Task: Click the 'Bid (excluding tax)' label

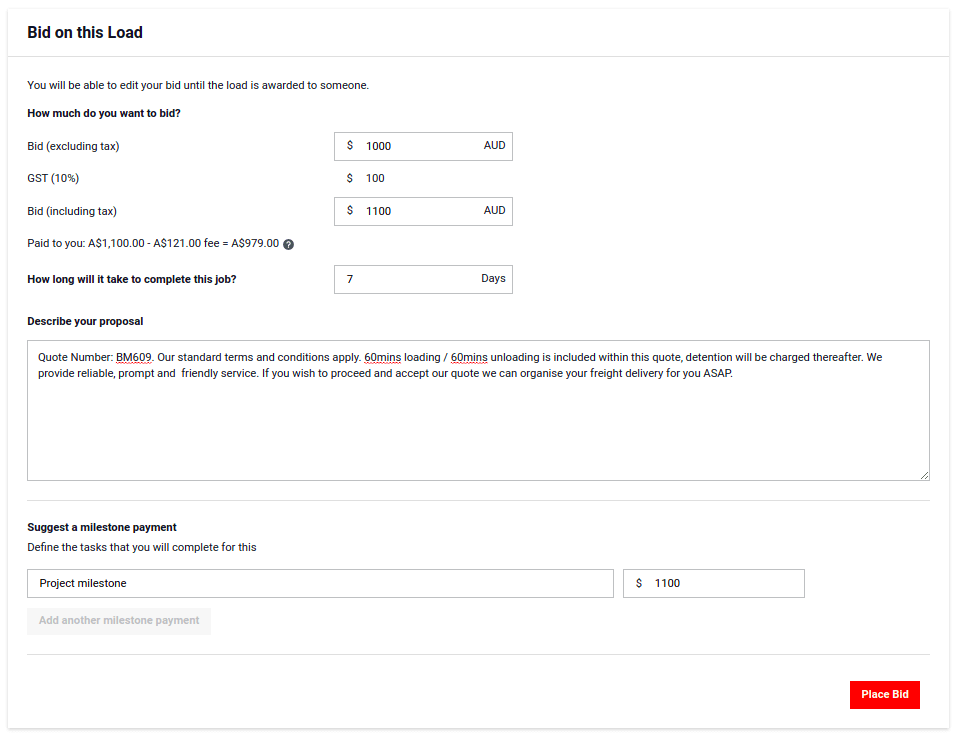Action: (x=73, y=146)
